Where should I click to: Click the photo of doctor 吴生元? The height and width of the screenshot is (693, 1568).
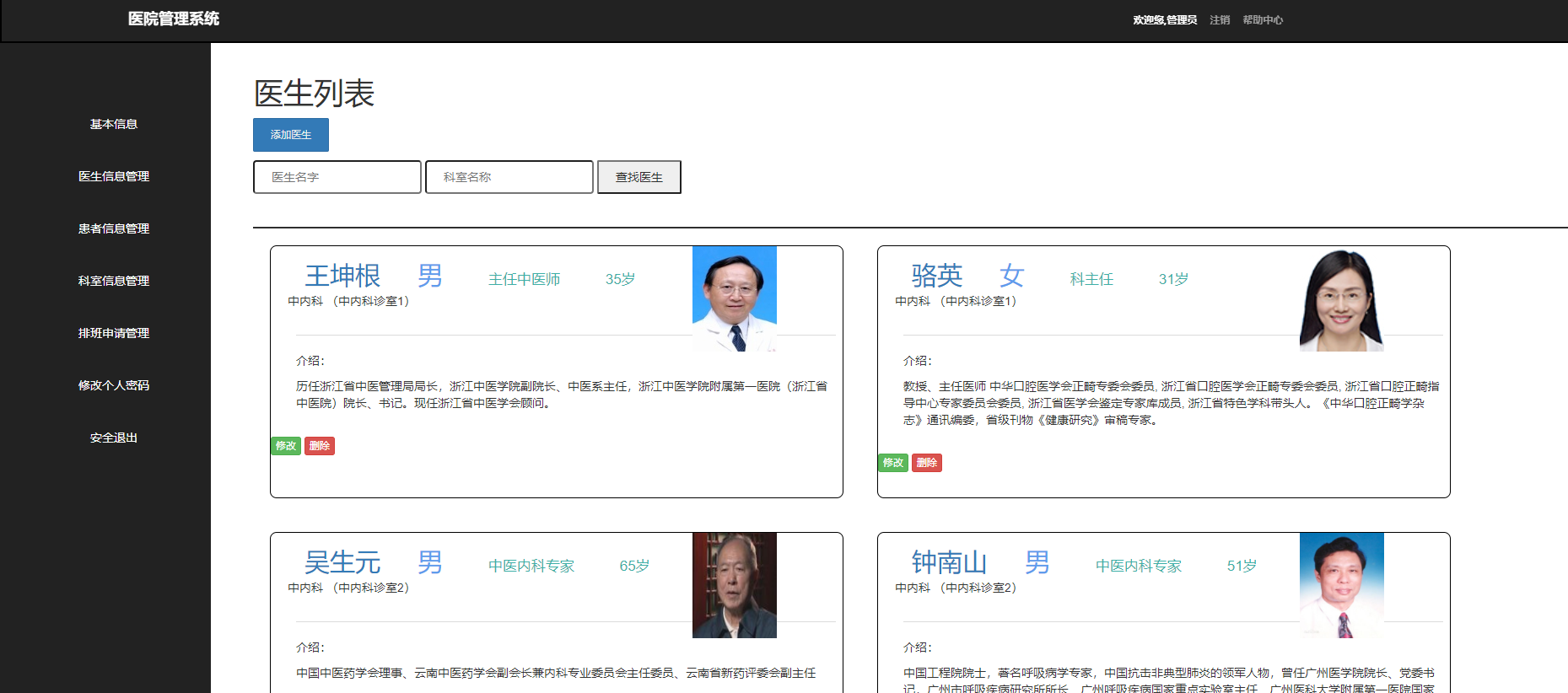[735, 585]
